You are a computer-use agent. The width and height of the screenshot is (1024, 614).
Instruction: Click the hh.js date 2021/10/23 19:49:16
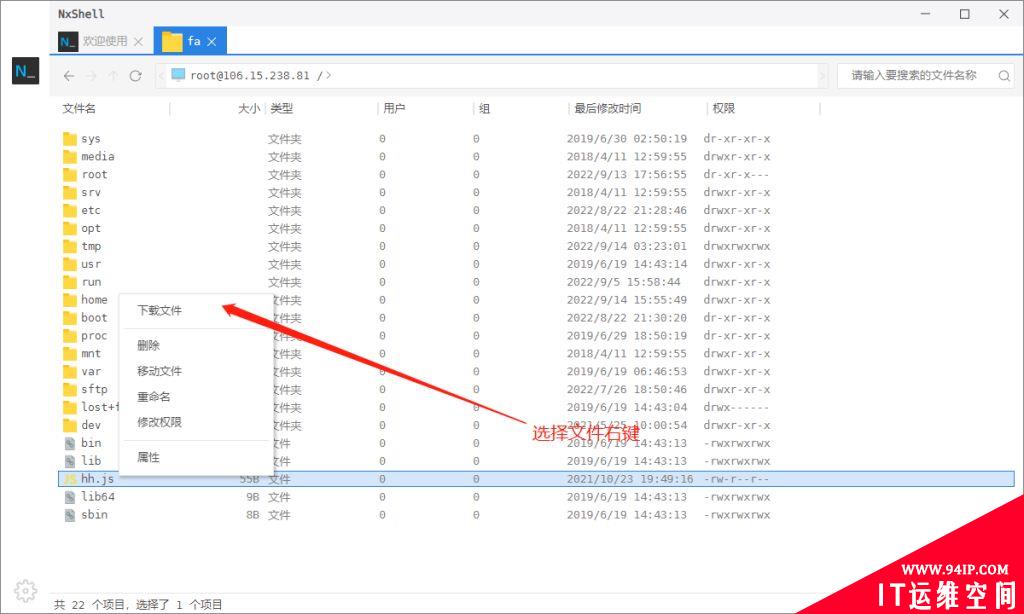(x=630, y=479)
